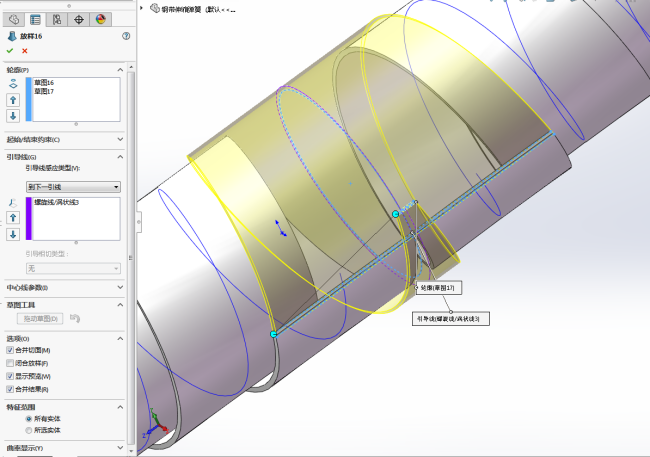650x457 pixels.
Task: Toggle the 显示预览(W) checkbox
Action: coord(10,377)
